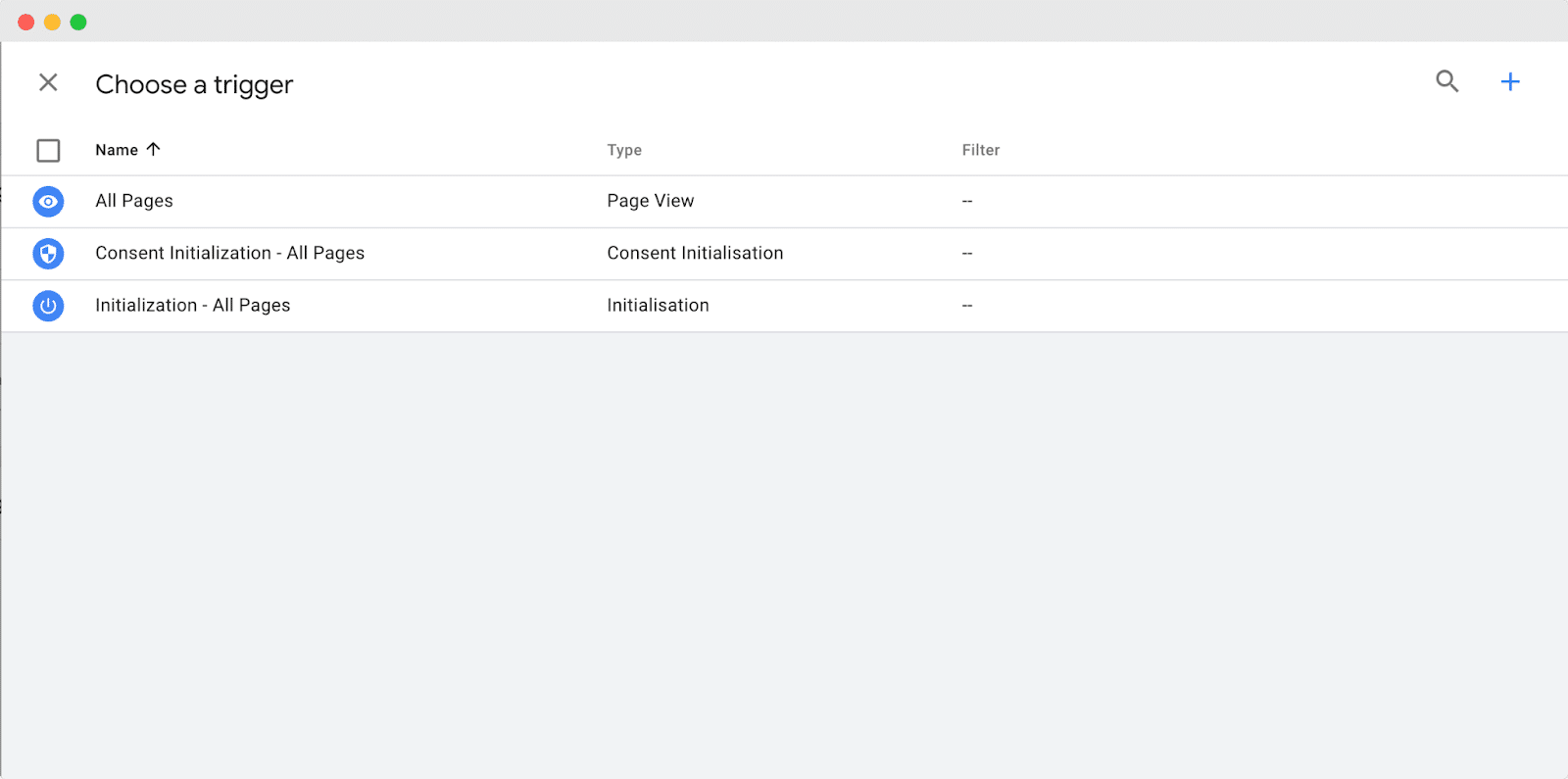Select the All Pages eye icon

click(x=48, y=202)
